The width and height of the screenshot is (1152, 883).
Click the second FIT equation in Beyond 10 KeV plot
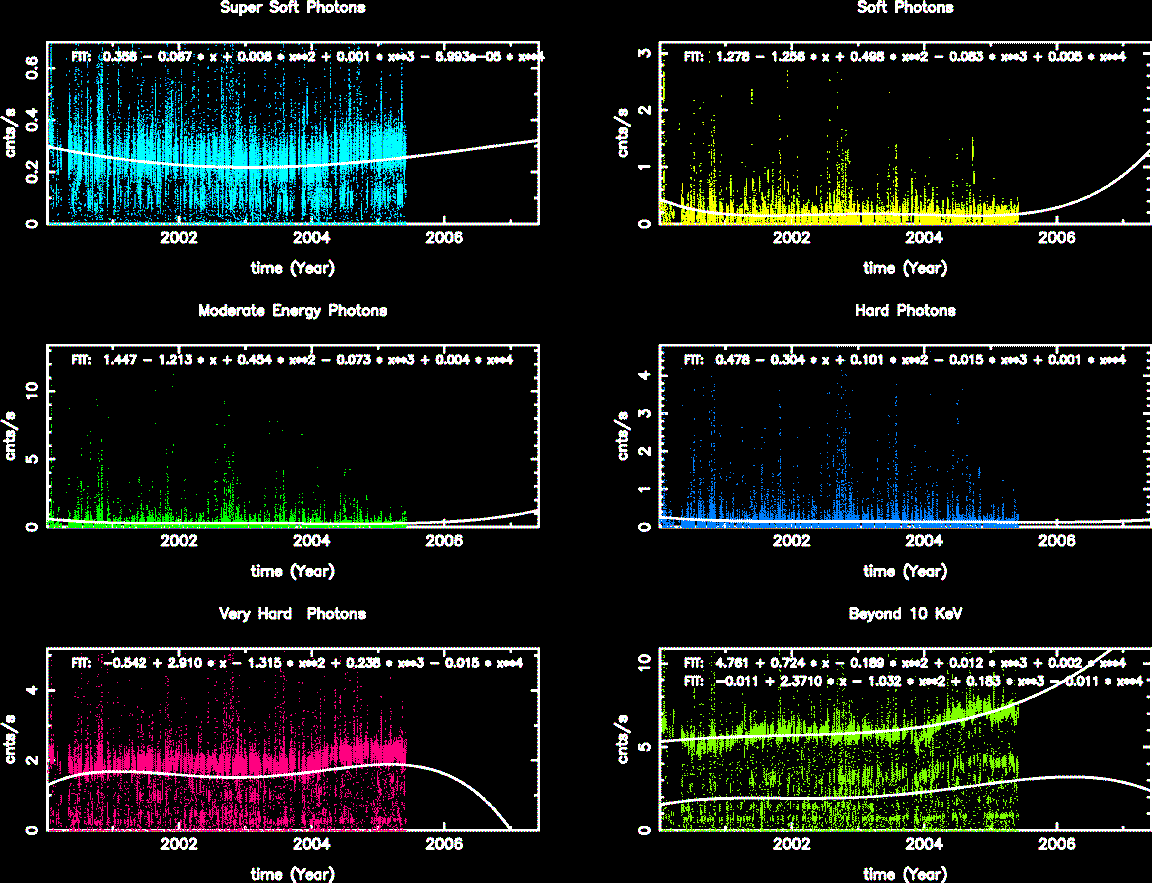click(x=912, y=681)
